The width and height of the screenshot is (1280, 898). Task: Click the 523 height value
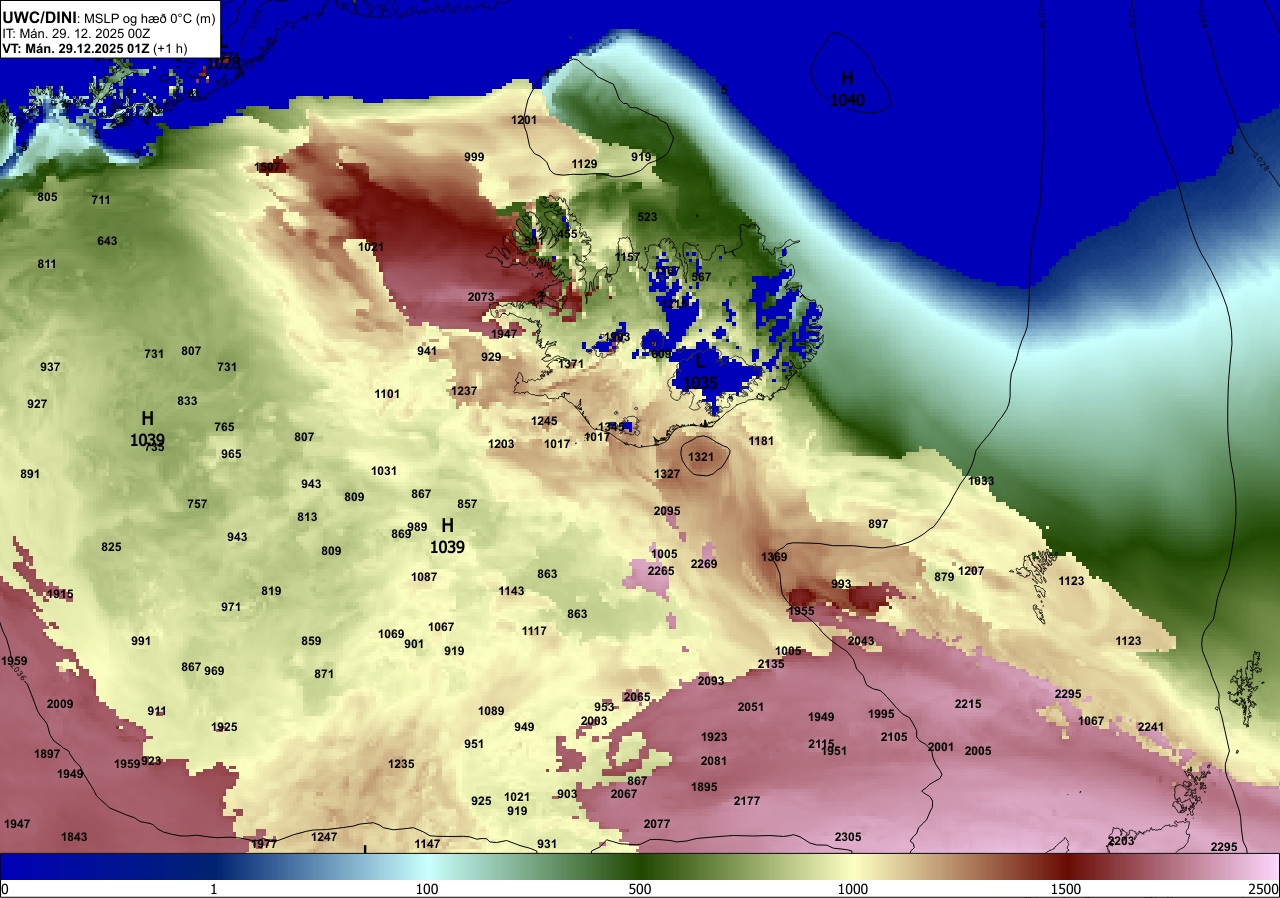point(647,217)
